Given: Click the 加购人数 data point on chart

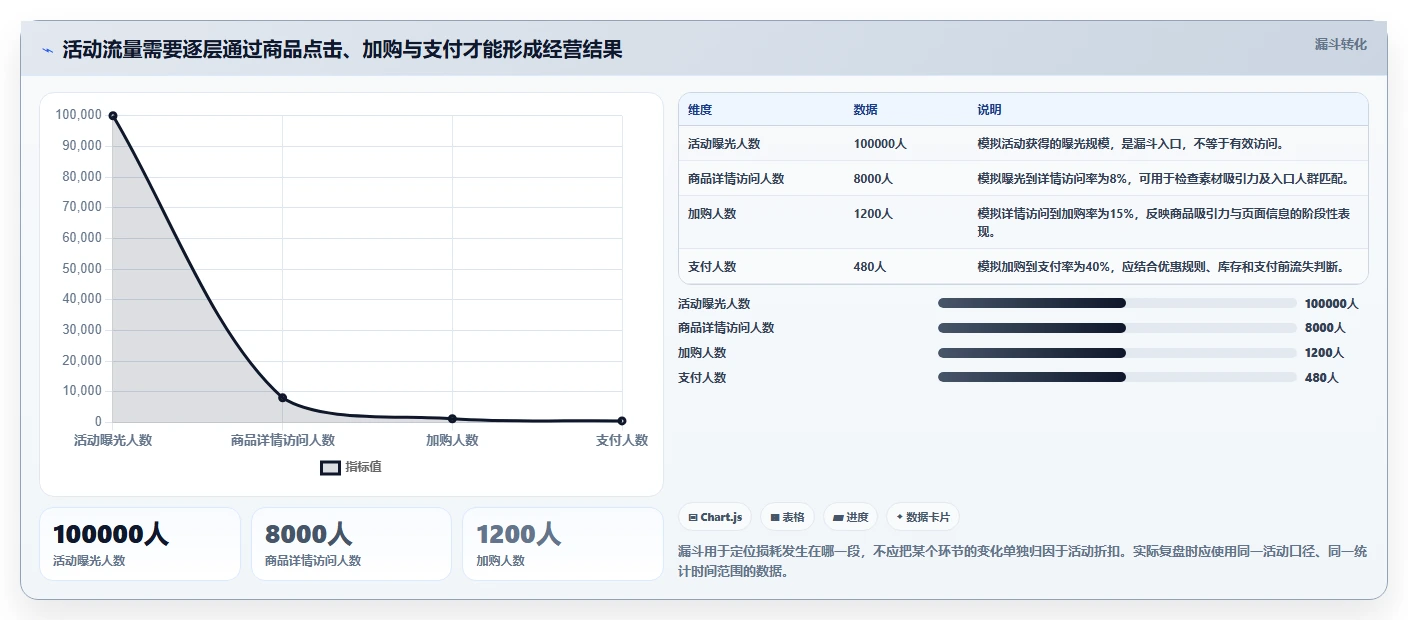Looking at the screenshot, I should (x=452, y=419).
